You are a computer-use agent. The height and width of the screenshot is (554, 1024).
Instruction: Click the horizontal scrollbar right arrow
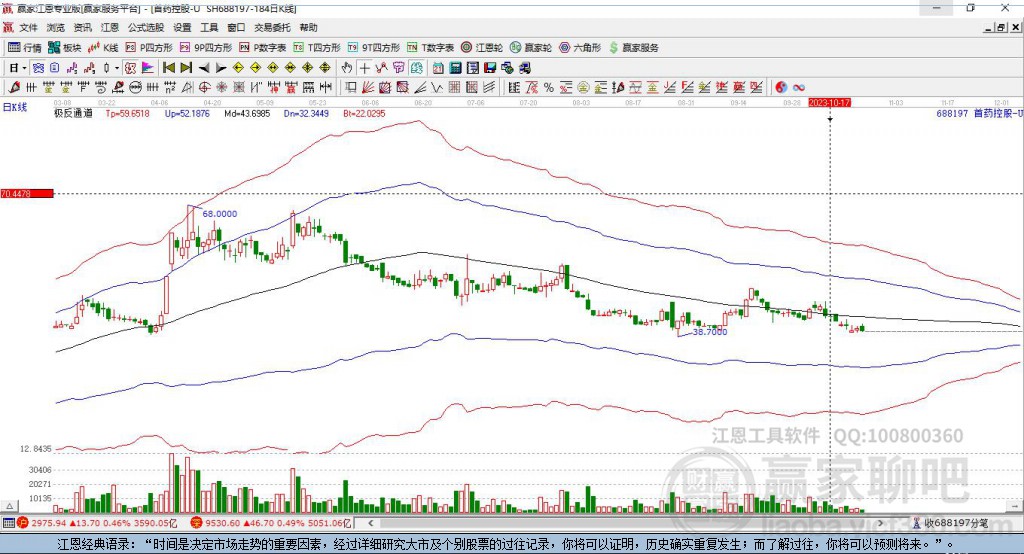880,523
